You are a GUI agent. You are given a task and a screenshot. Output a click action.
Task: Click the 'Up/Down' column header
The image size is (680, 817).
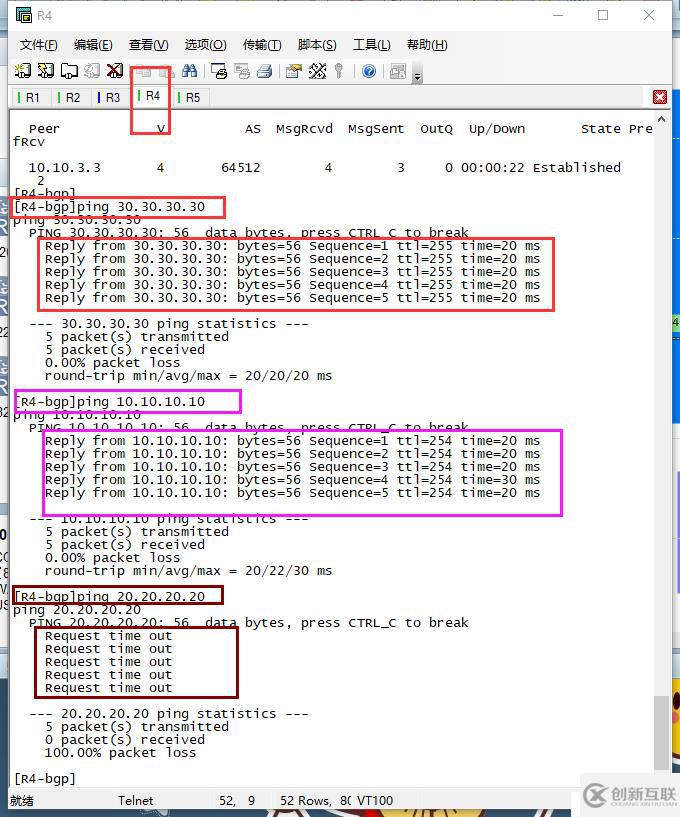(x=497, y=129)
